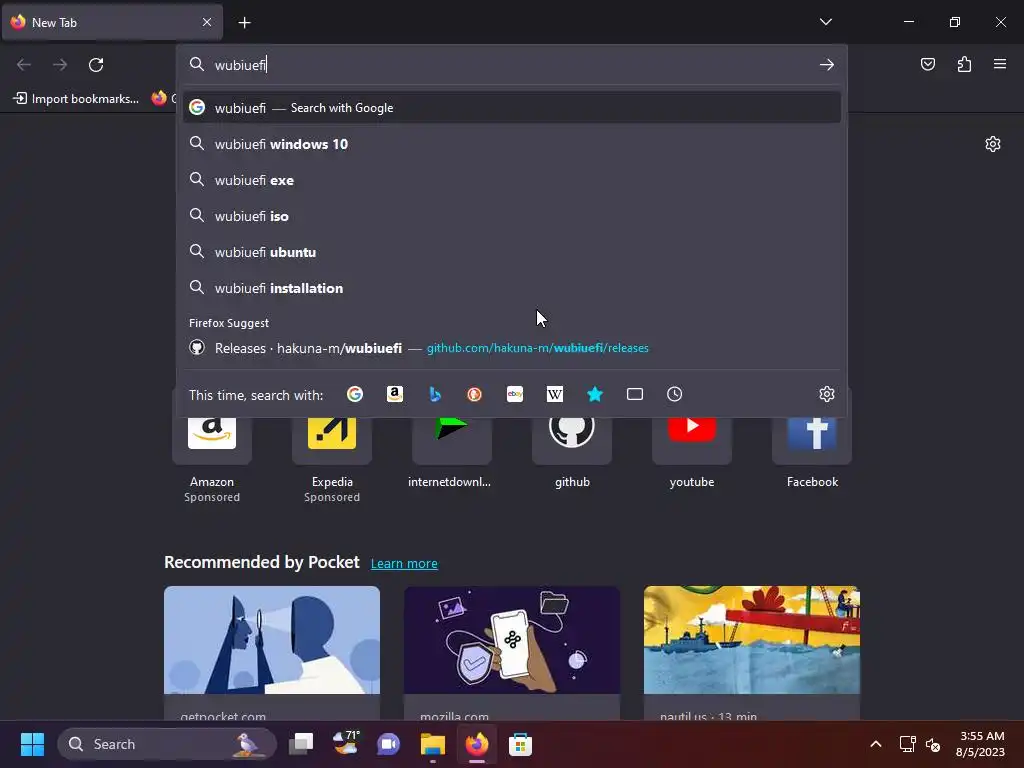Screen dimensions: 1024x768
Task: Open the nautil.us story card
Action: coord(752,653)
